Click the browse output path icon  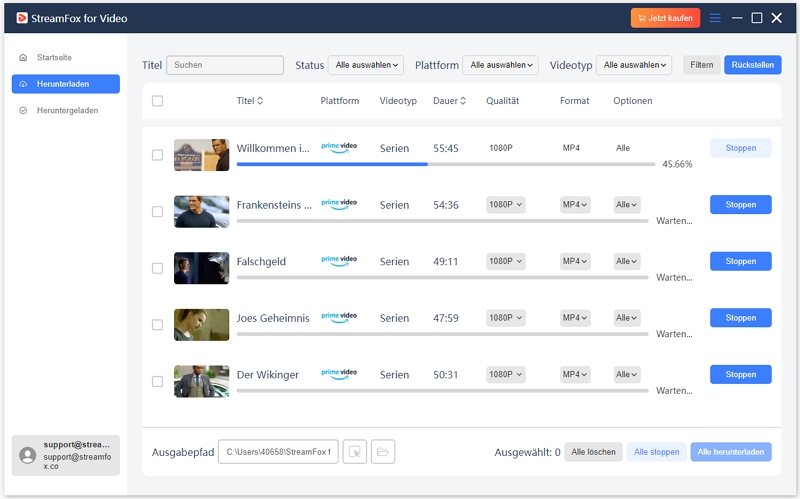355,452
